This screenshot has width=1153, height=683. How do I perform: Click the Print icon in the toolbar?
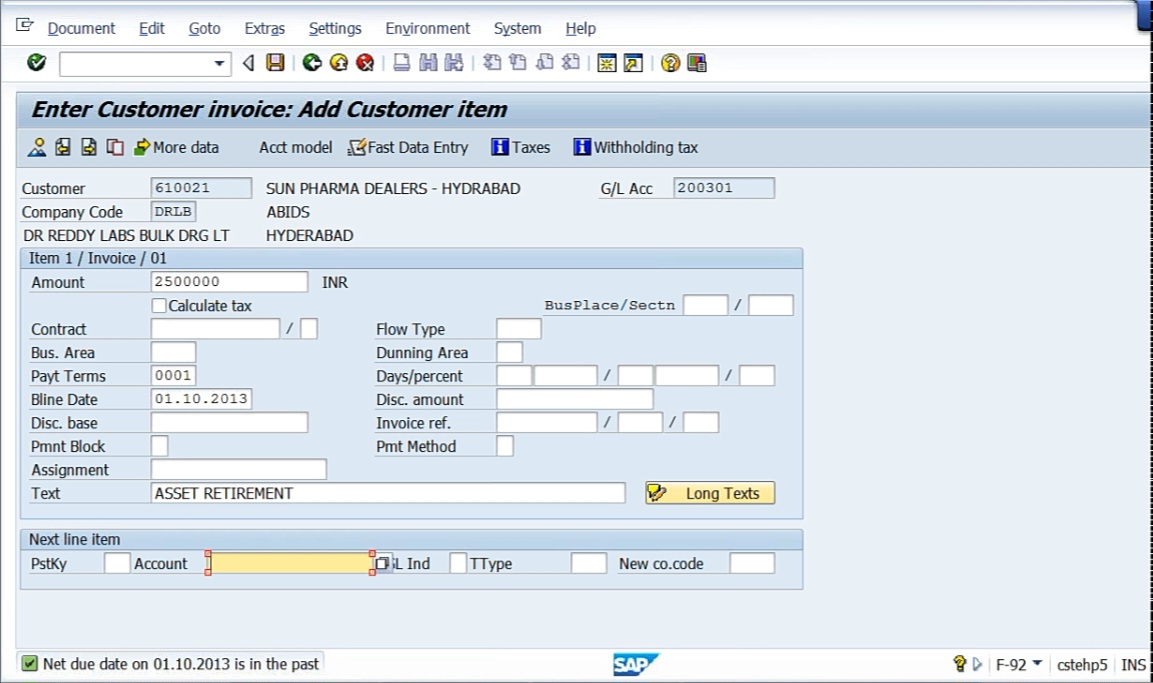point(401,63)
